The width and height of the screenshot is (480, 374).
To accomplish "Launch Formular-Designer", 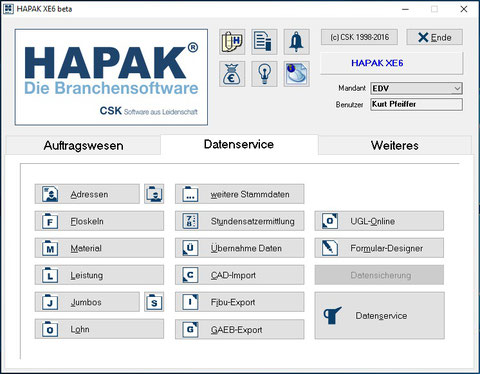I will pos(379,248).
